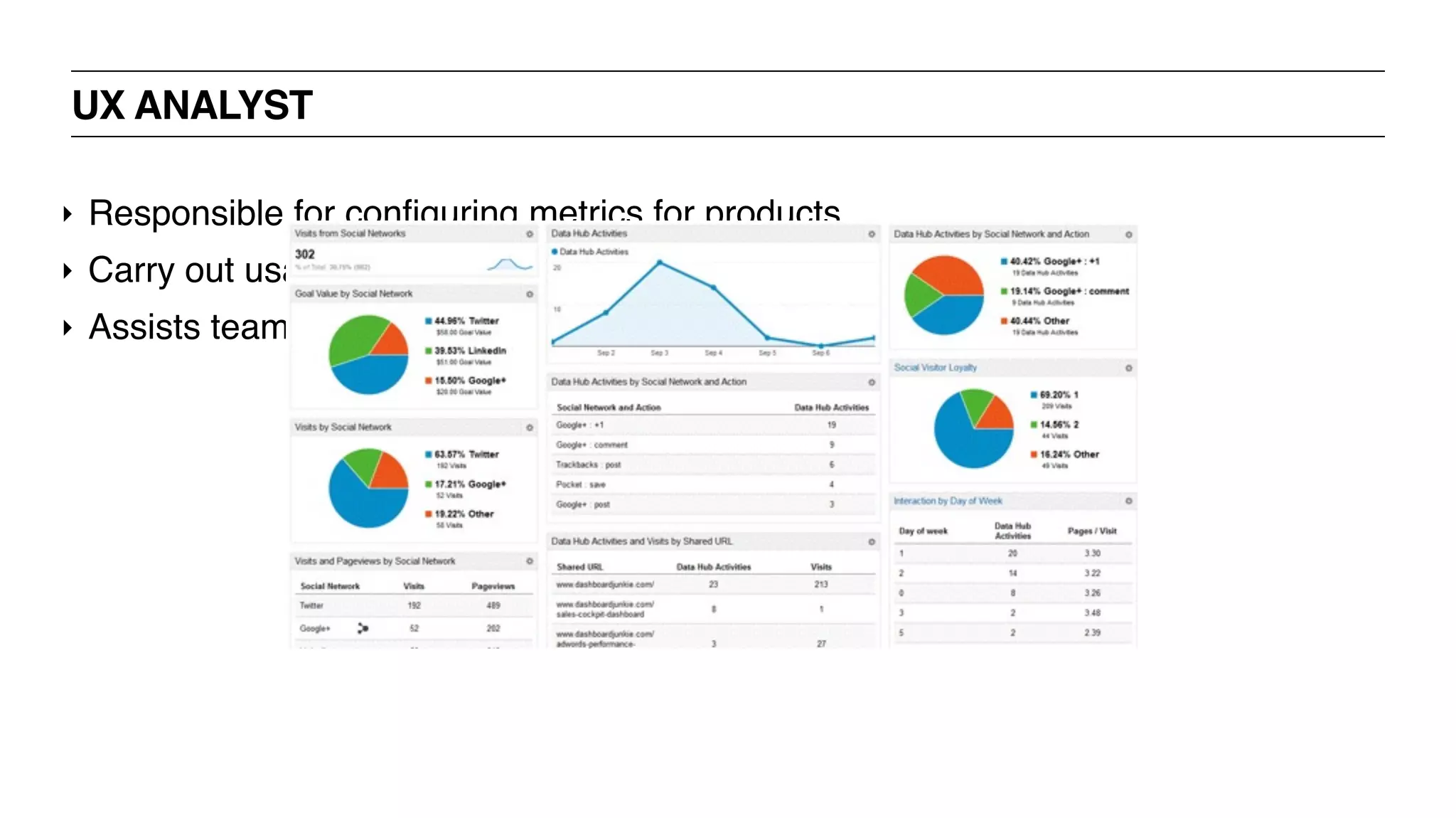The width and height of the screenshot is (1456, 818).
Task: Click the LinkedIn green legend swatch
Action: coord(429,351)
